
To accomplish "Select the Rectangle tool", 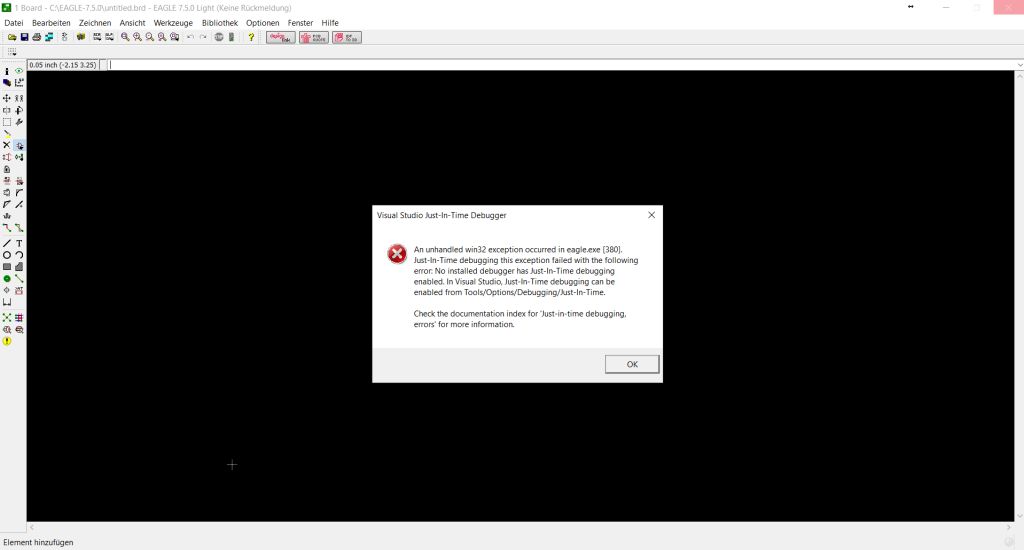I will [x=7, y=267].
